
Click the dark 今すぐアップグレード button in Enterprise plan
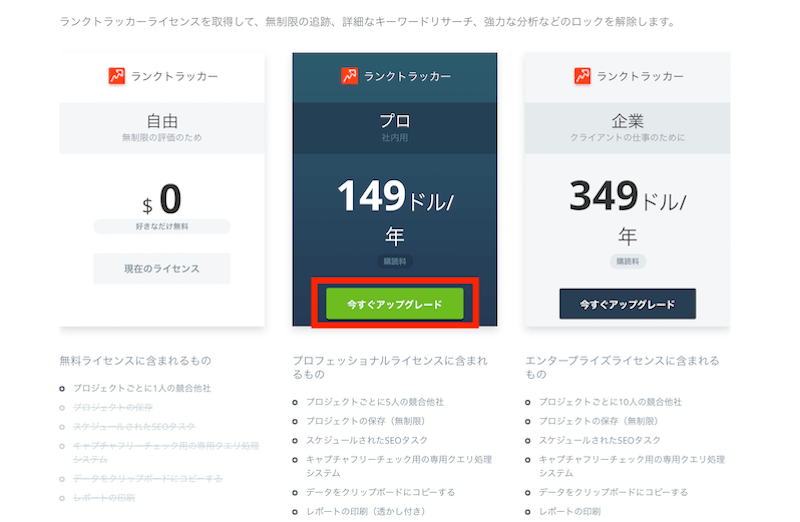coord(627,304)
